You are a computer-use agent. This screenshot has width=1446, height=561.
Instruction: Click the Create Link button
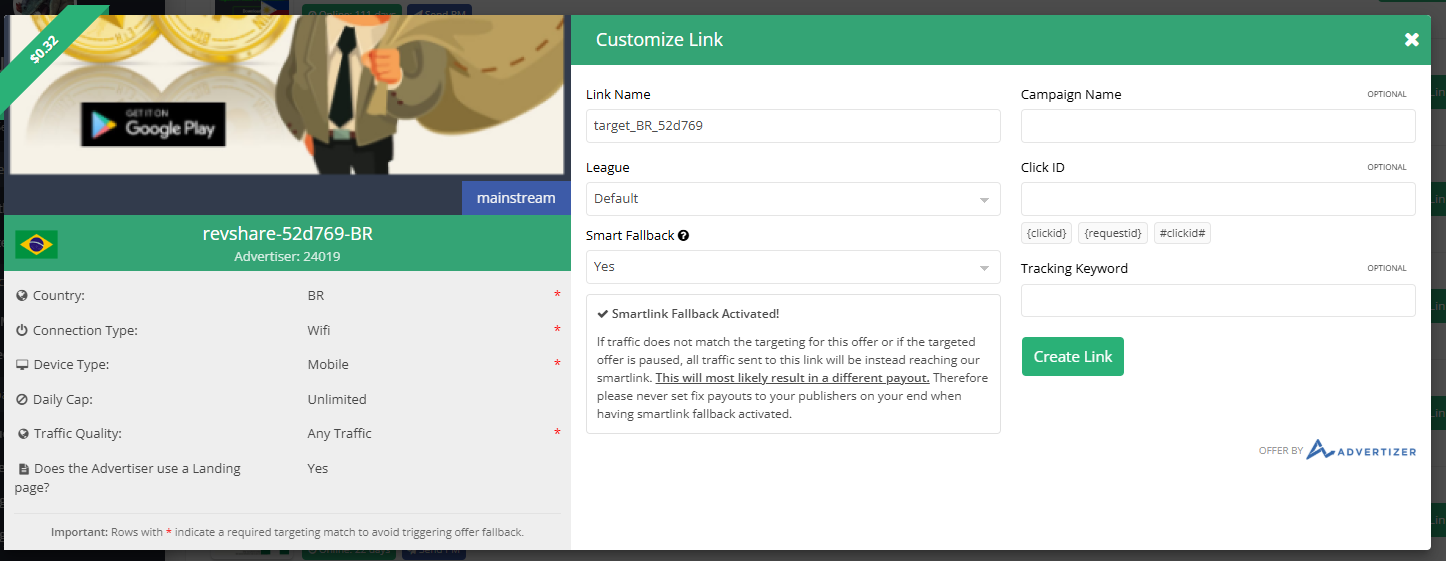(x=1072, y=357)
